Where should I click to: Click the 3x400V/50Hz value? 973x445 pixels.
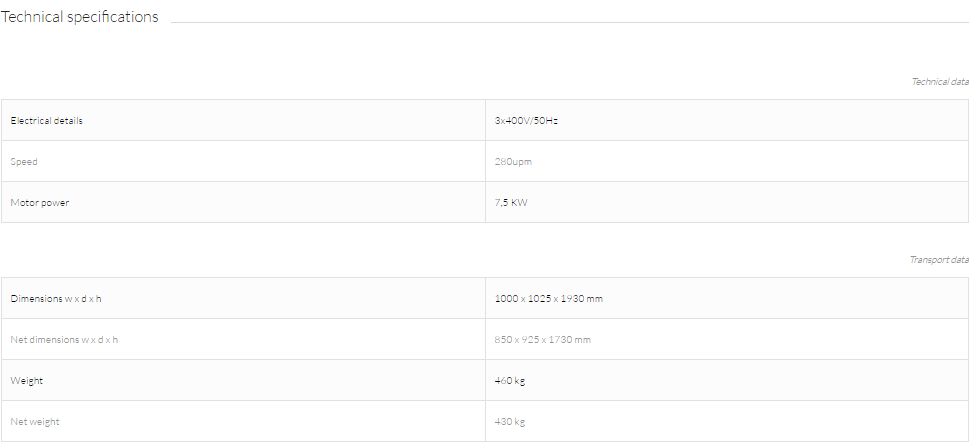[x=526, y=120]
